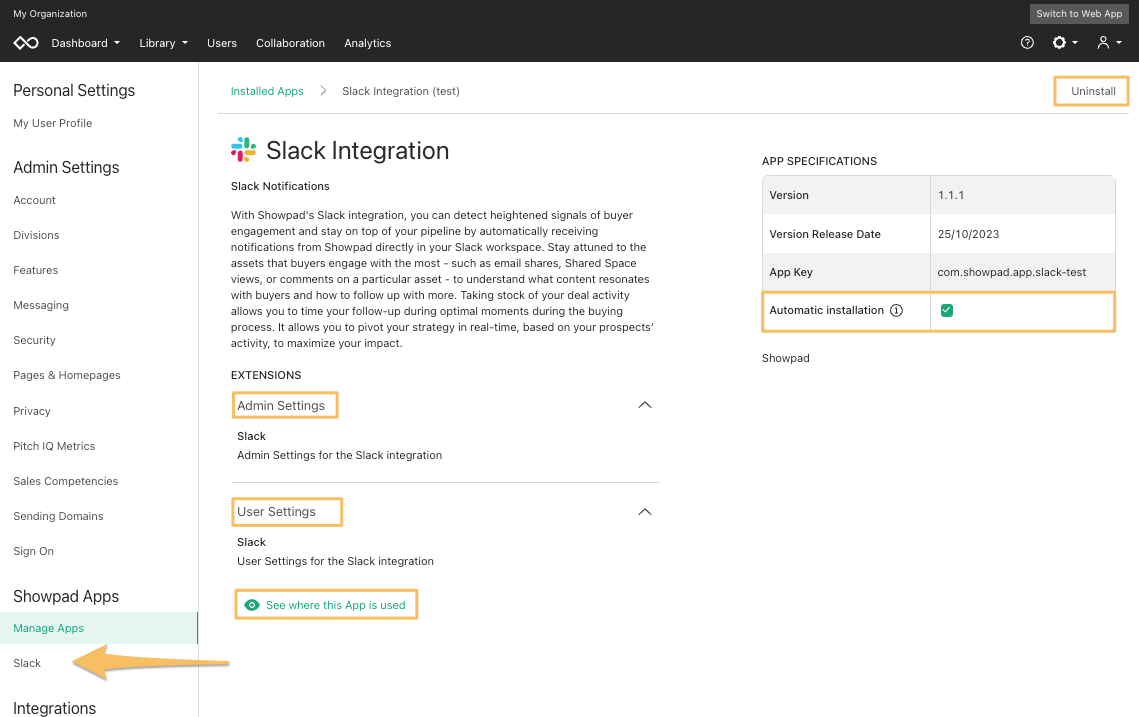Open Features settings page
This screenshot has height=717, width=1139.
tap(36, 270)
